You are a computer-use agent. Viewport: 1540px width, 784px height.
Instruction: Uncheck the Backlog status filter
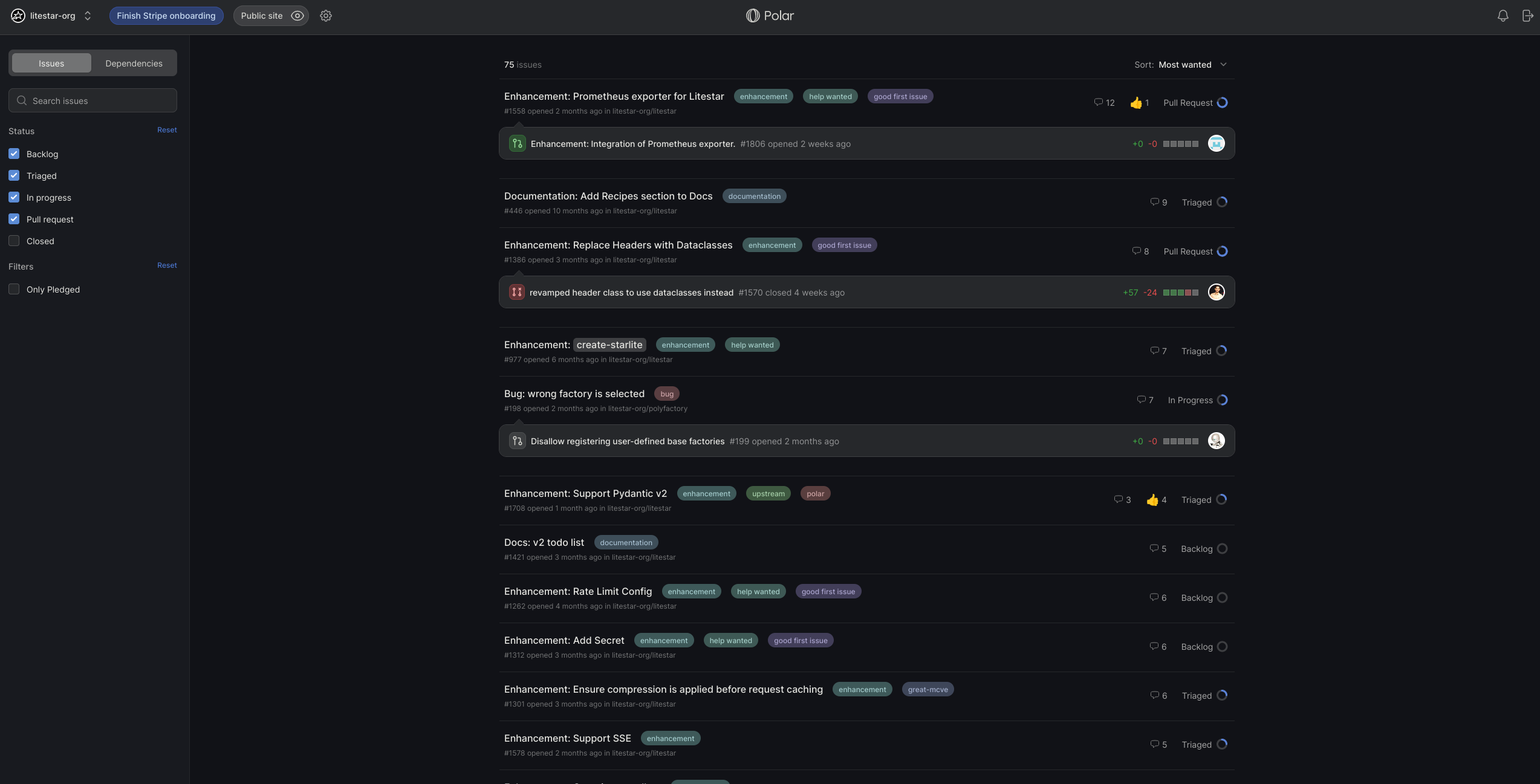click(14, 154)
